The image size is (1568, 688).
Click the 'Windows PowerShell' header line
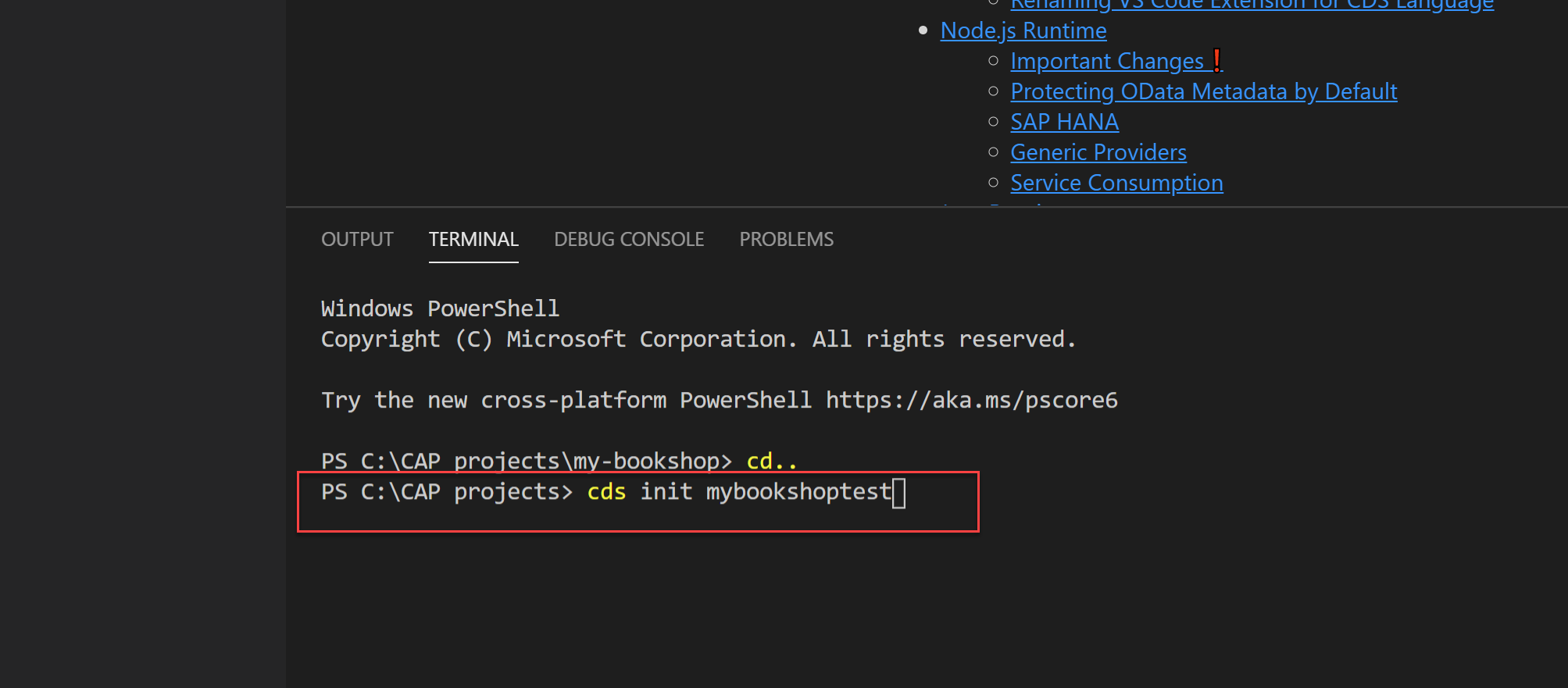pyautogui.click(x=440, y=308)
